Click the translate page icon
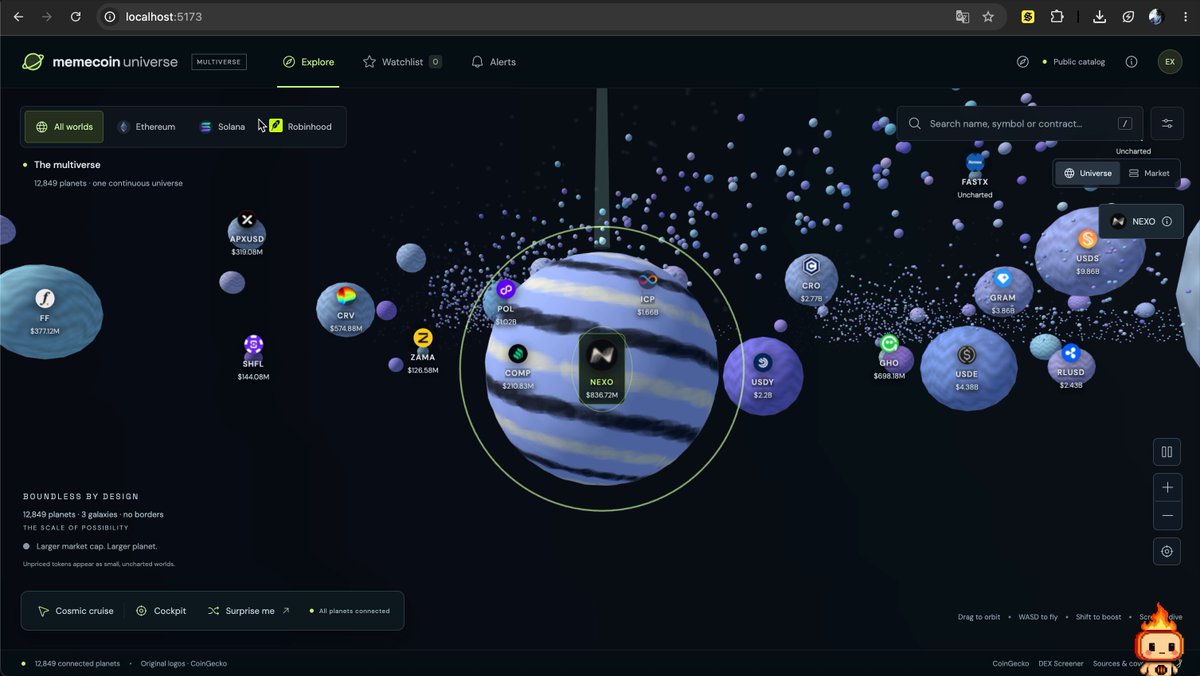 pos(962,17)
